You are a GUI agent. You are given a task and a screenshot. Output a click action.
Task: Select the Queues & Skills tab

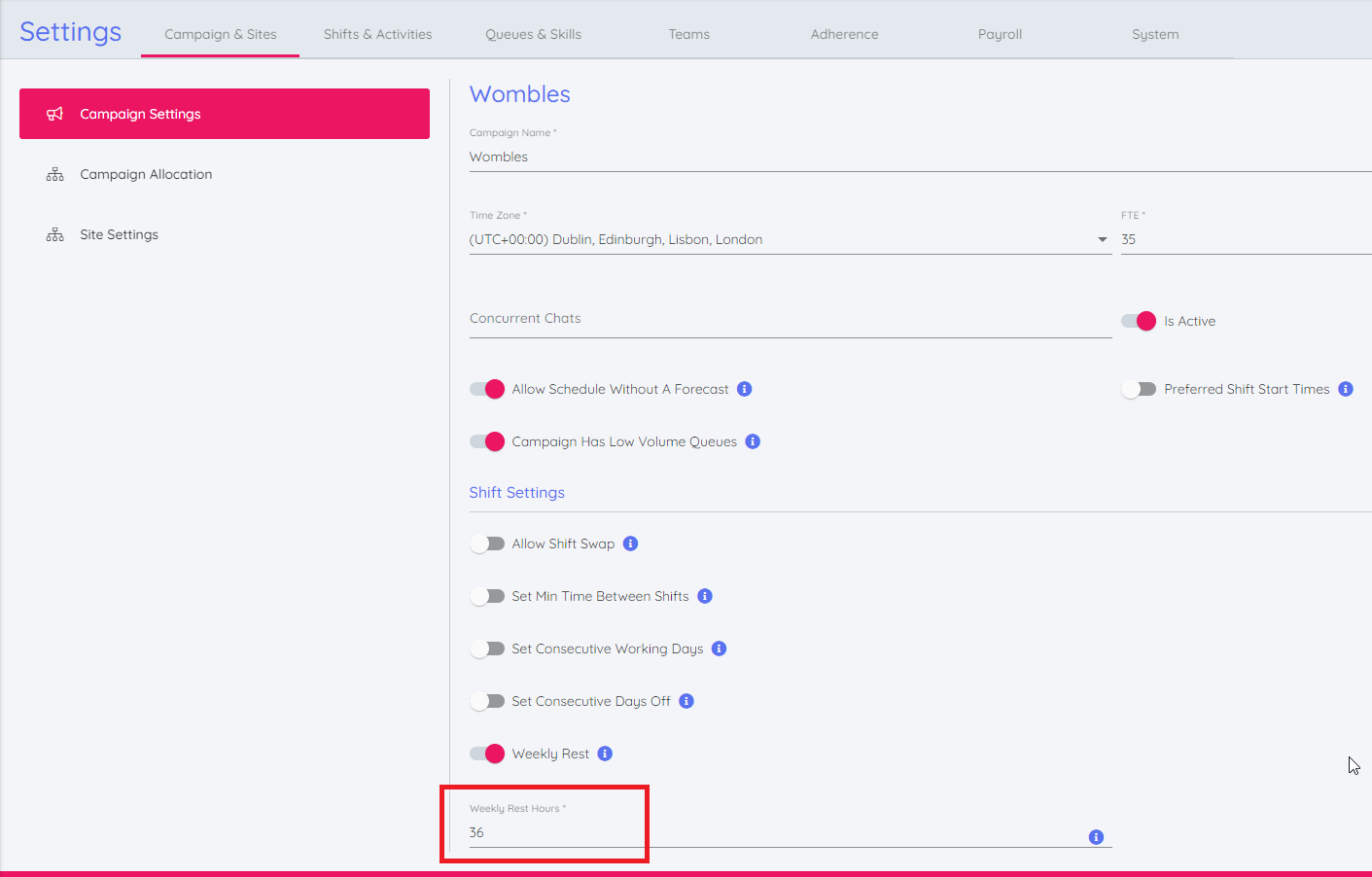533,34
